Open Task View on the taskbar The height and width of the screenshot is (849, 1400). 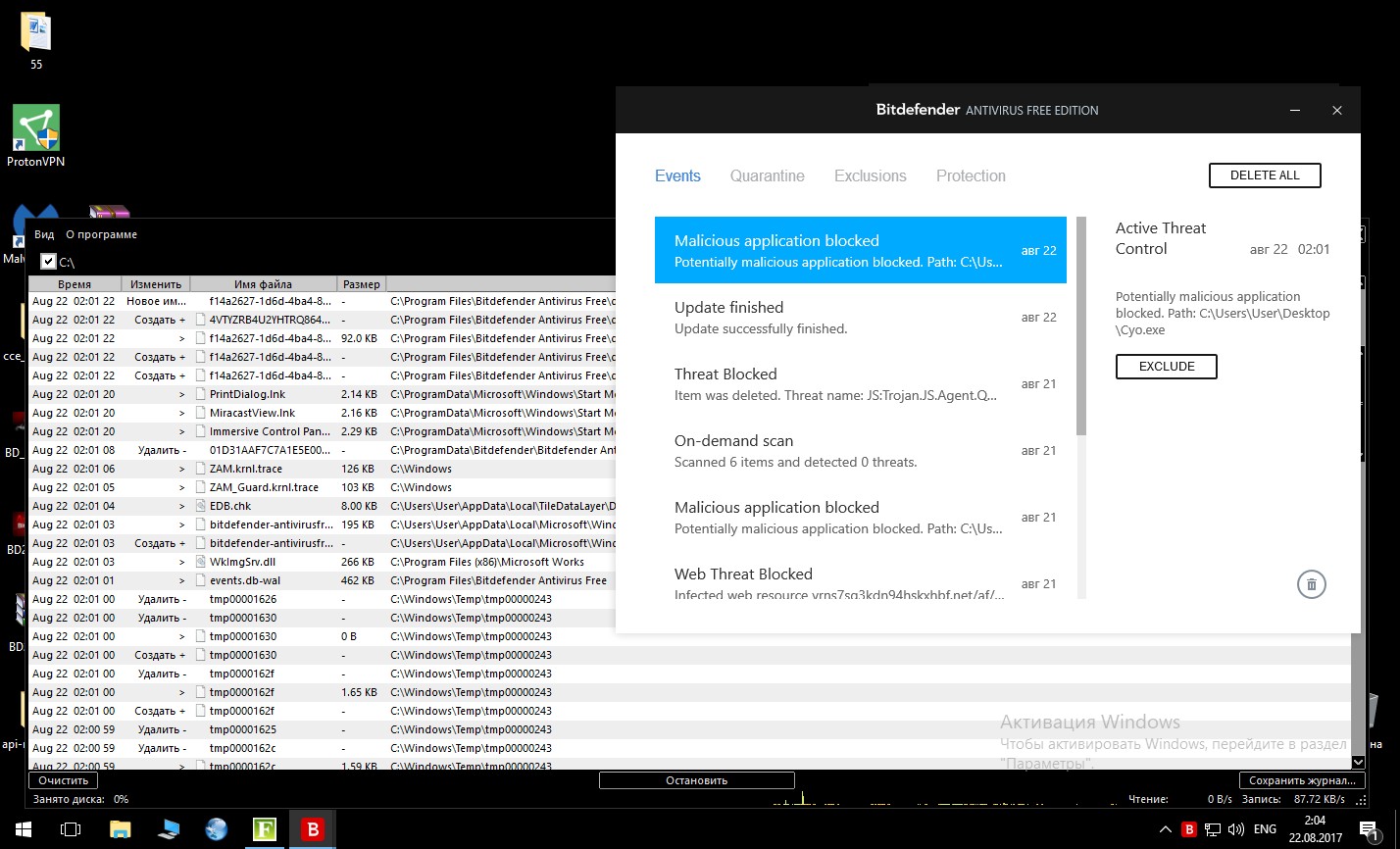(x=71, y=829)
